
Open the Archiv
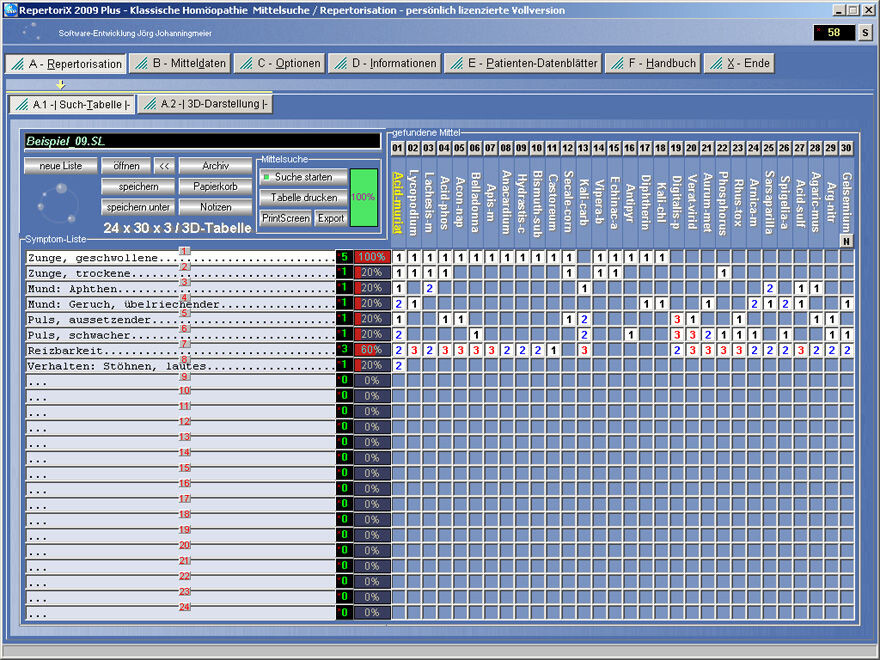216,166
